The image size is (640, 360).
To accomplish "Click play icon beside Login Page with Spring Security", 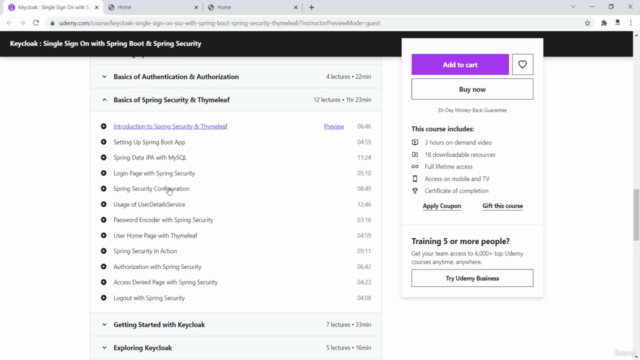I will click(x=104, y=173).
